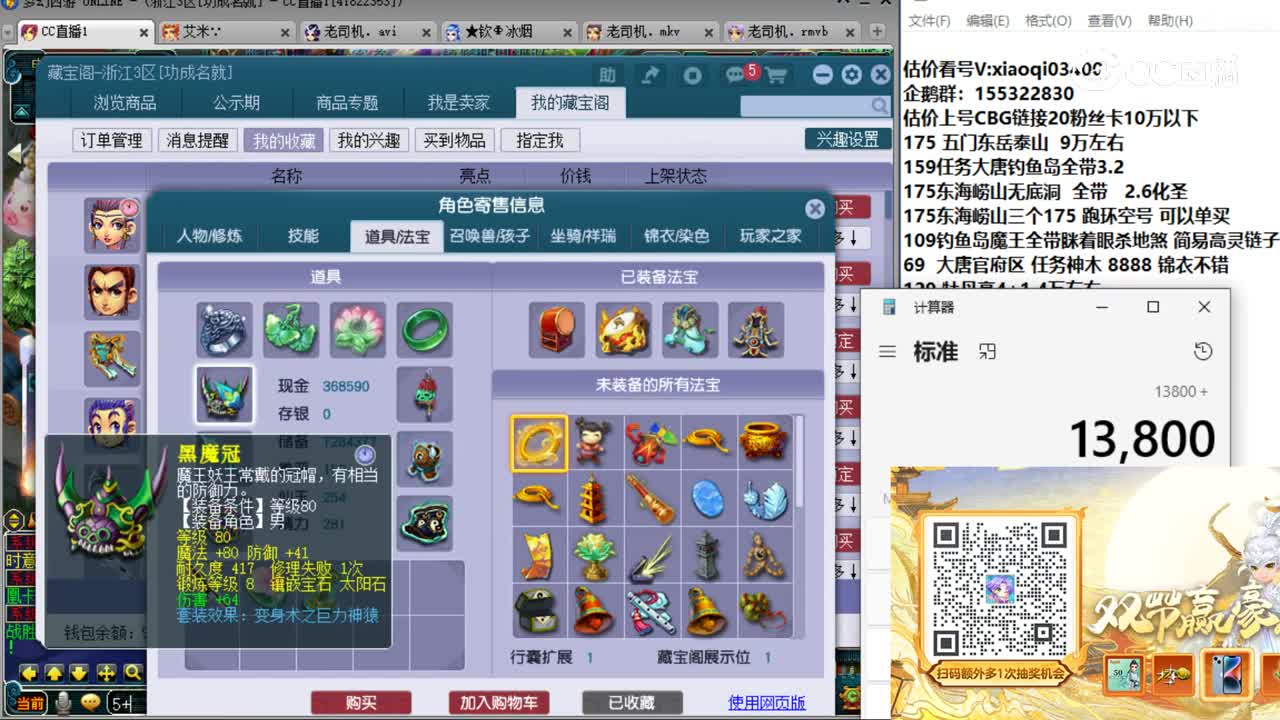Select the red tassel pendant item

click(424, 395)
